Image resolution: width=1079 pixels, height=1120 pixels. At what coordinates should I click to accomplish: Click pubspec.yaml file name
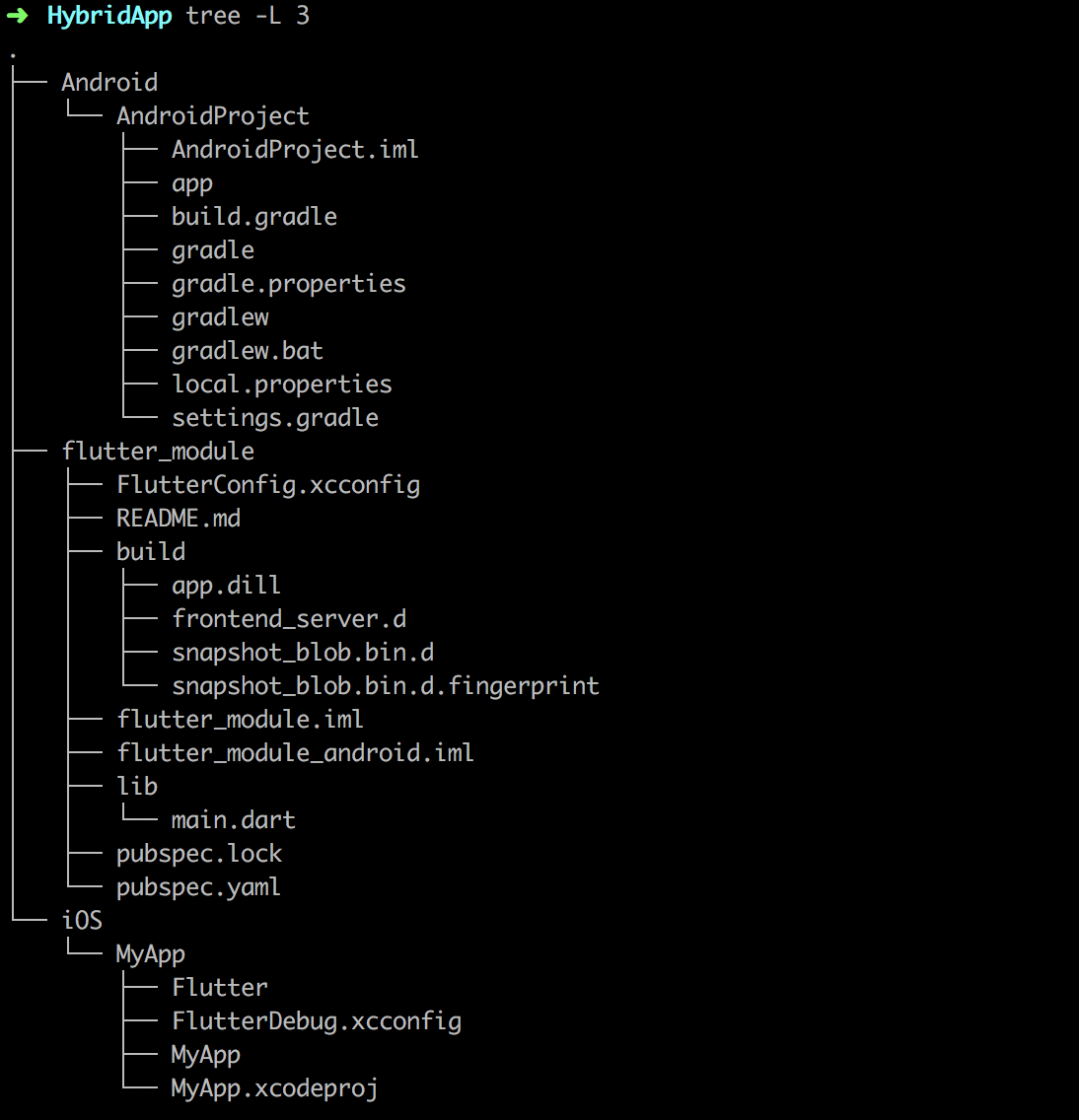point(198,887)
